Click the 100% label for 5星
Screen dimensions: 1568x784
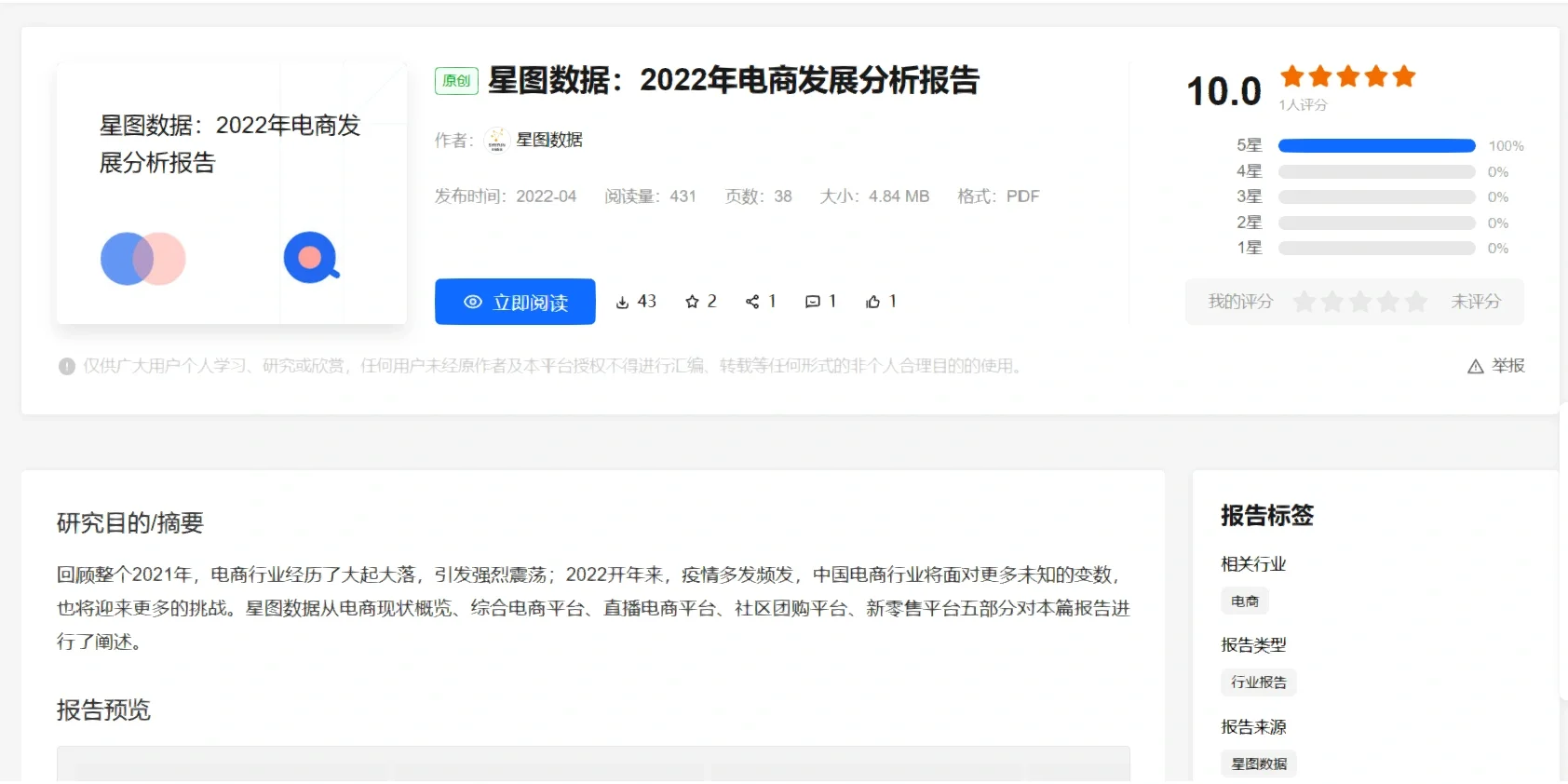point(1506,146)
